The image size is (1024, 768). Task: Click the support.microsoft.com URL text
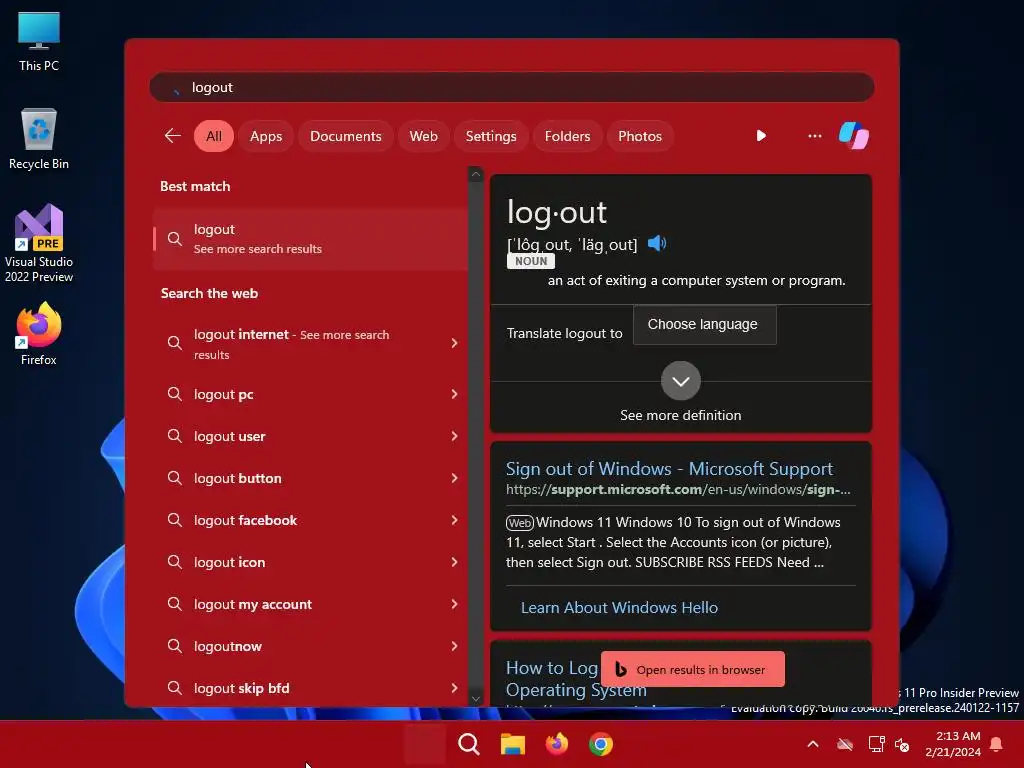(678, 489)
